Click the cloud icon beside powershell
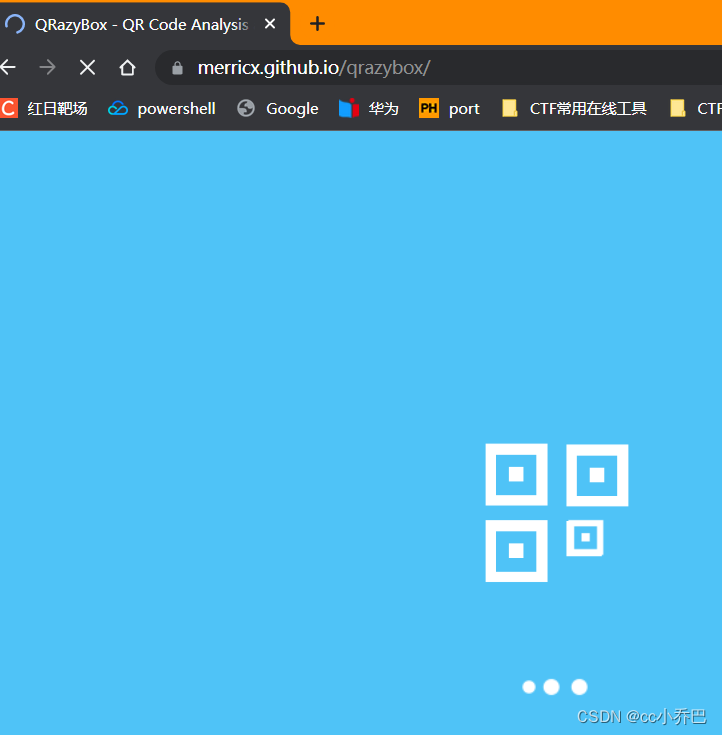 (x=118, y=109)
